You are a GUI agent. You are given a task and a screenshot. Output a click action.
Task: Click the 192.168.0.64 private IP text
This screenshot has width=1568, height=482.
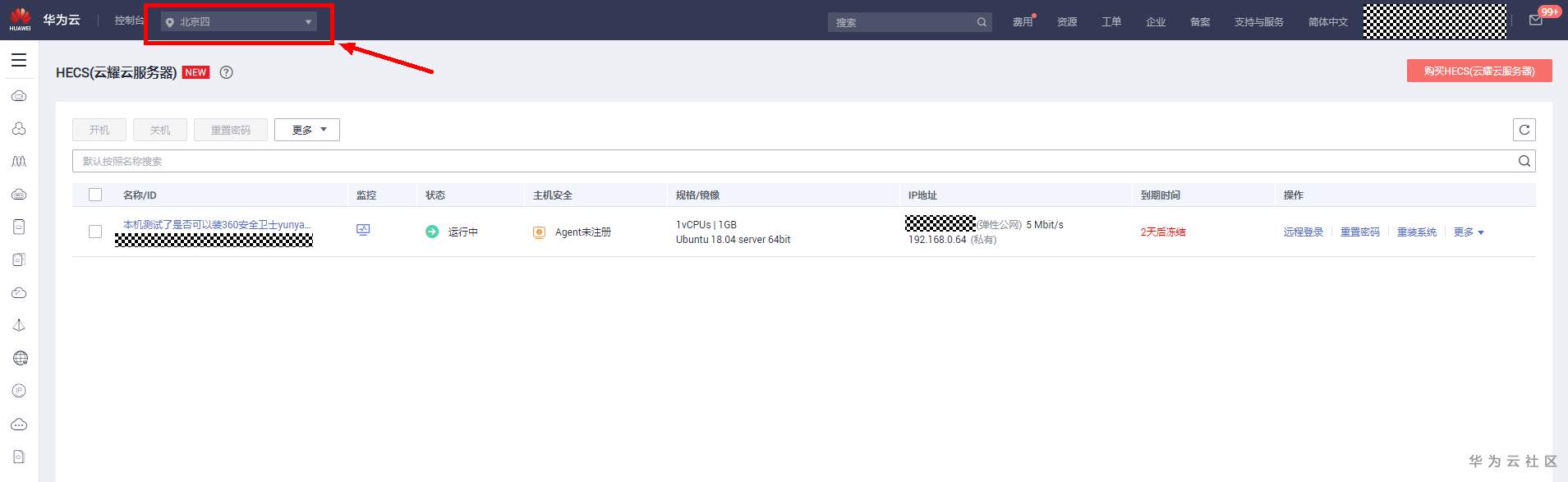click(x=937, y=240)
